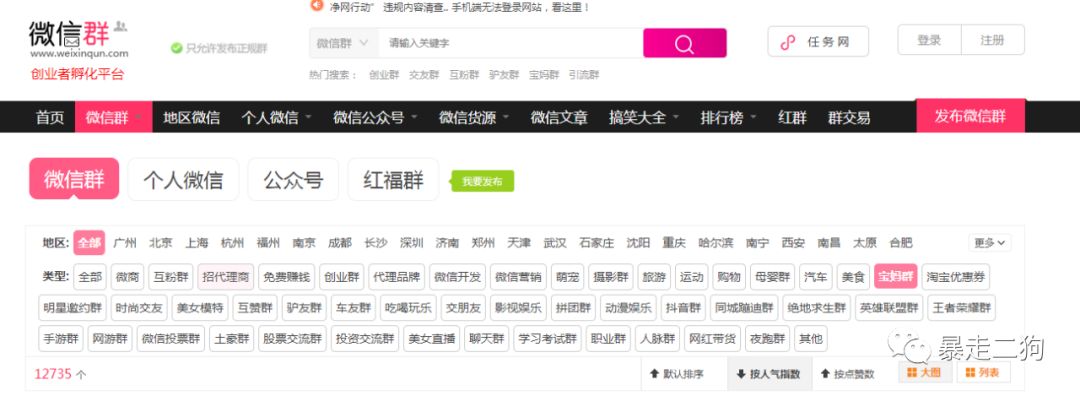The height and width of the screenshot is (396, 1080).
Task: Click the 发布微信群 publish button
Action: pos(970,116)
